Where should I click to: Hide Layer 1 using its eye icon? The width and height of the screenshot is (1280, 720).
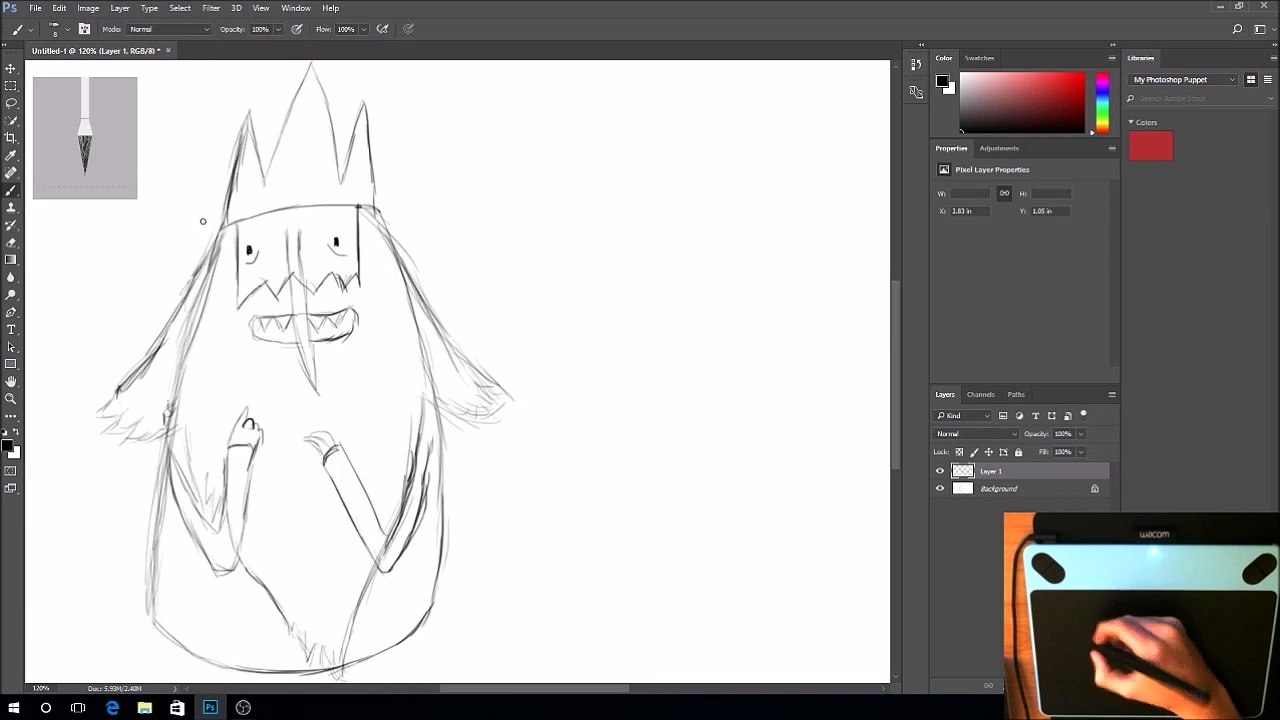pyautogui.click(x=940, y=471)
